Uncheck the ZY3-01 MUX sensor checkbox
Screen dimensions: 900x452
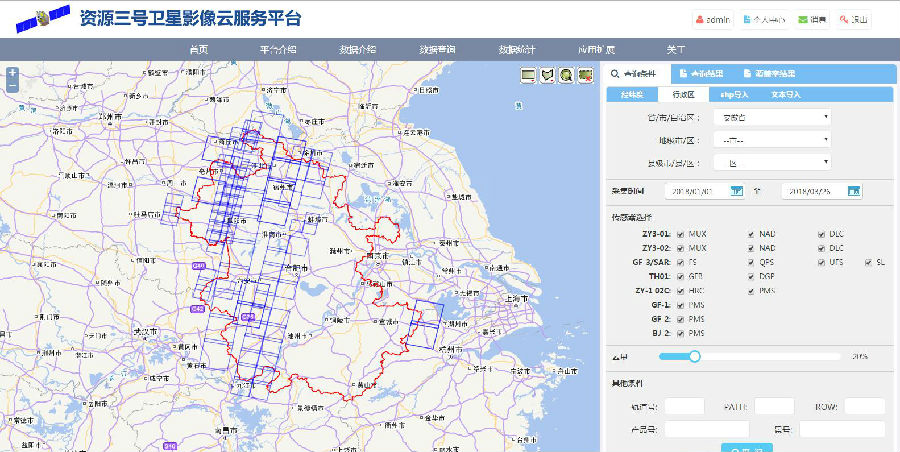click(680, 233)
